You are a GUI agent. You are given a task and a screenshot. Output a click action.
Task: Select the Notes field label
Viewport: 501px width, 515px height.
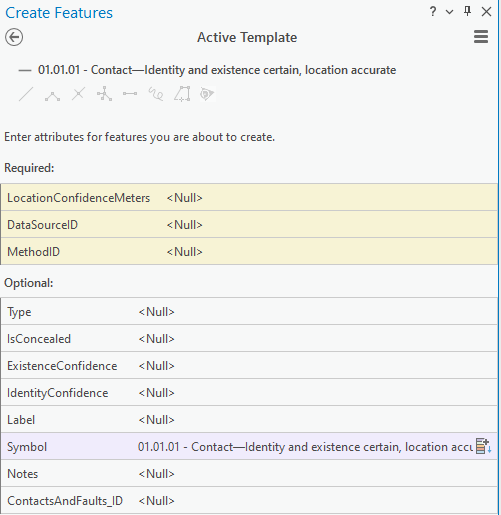(x=23, y=474)
